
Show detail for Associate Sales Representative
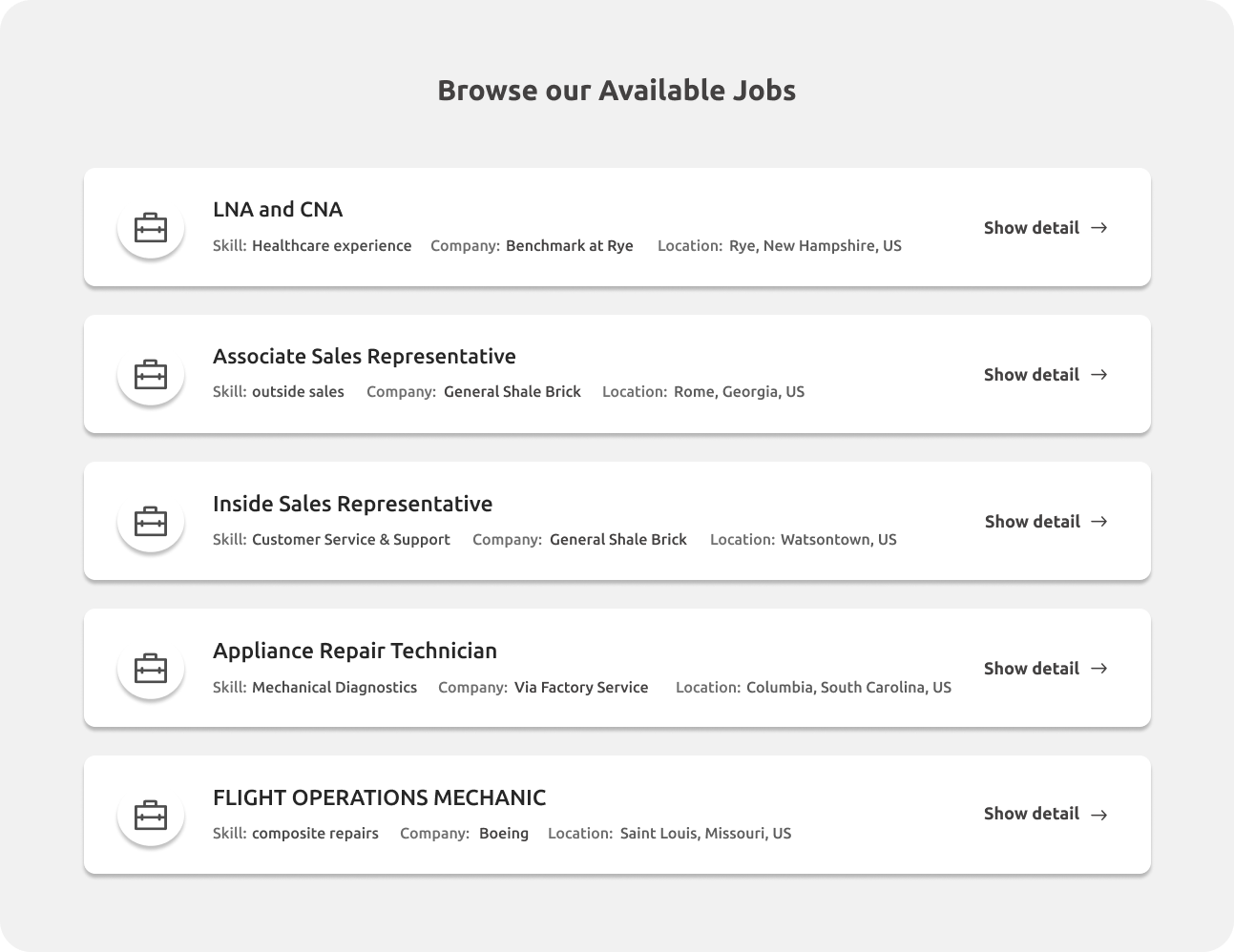pyautogui.click(x=1032, y=374)
